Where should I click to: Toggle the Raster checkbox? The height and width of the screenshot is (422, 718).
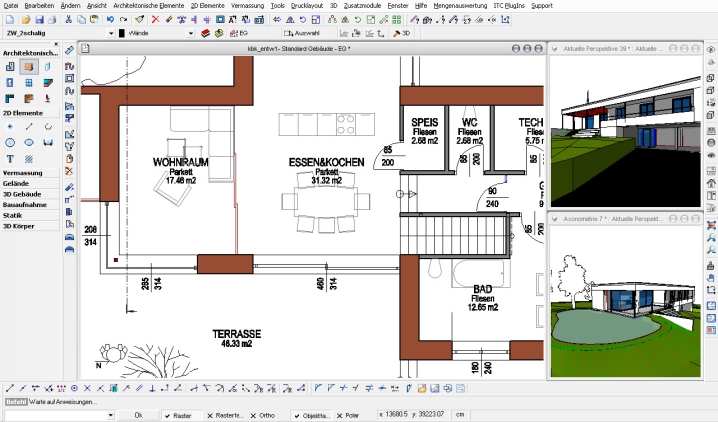point(176,415)
